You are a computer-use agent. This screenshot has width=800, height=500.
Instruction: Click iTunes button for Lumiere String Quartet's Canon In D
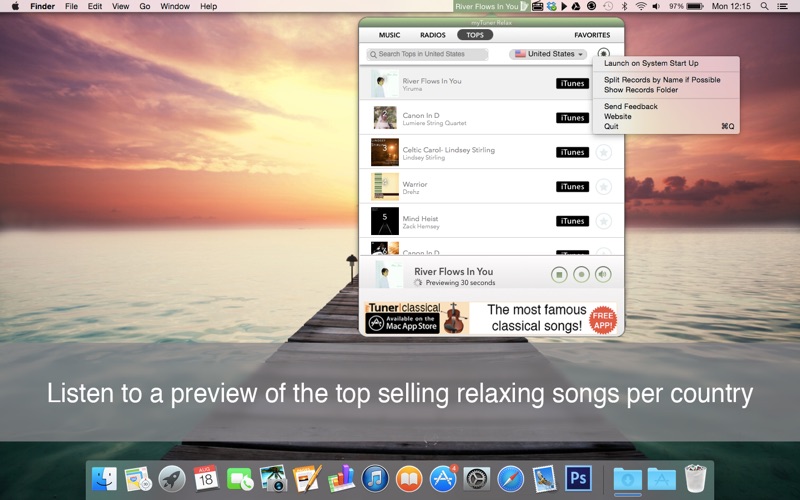click(x=572, y=118)
